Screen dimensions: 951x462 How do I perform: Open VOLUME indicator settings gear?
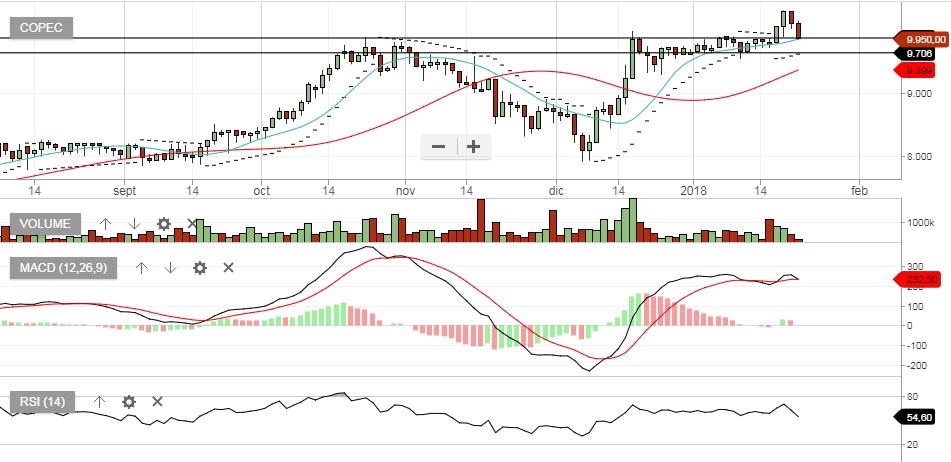pos(164,224)
